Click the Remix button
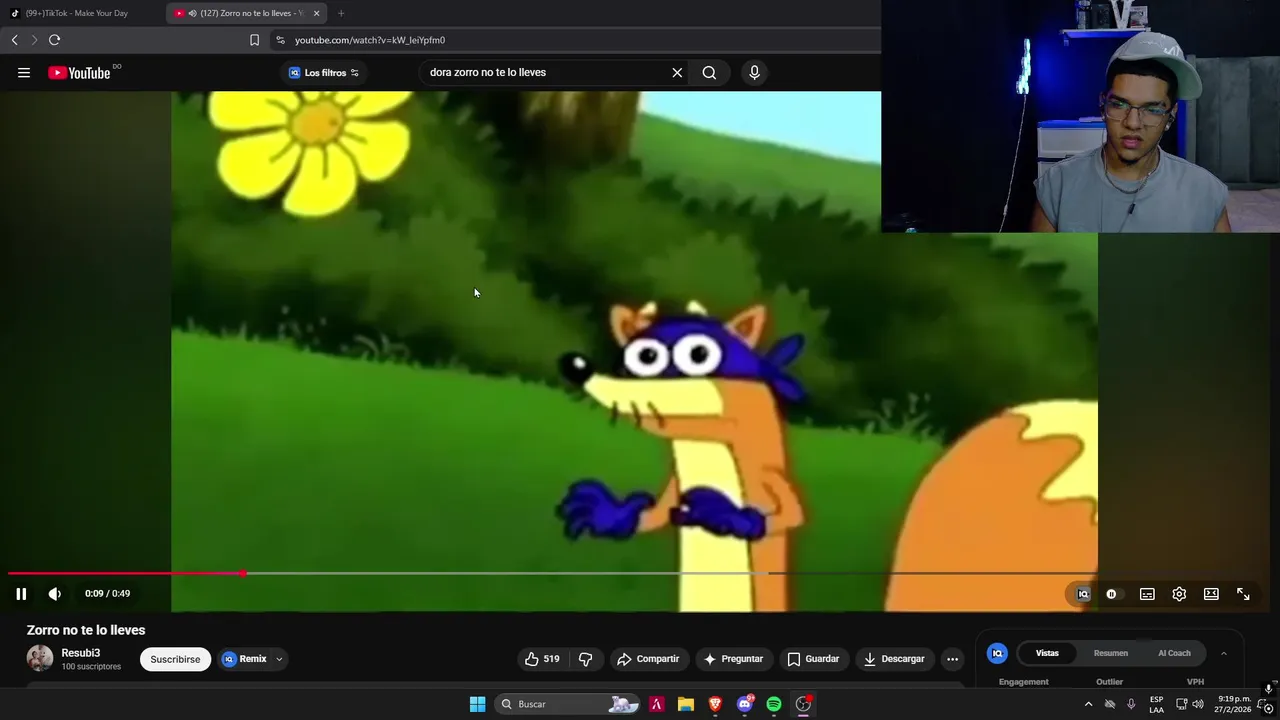 [245, 659]
